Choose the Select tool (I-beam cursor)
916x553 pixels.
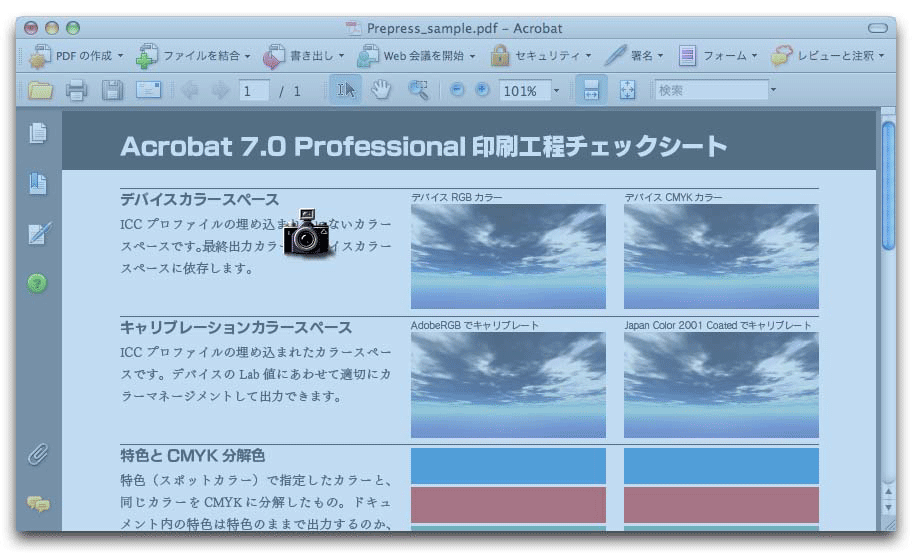[346, 90]
